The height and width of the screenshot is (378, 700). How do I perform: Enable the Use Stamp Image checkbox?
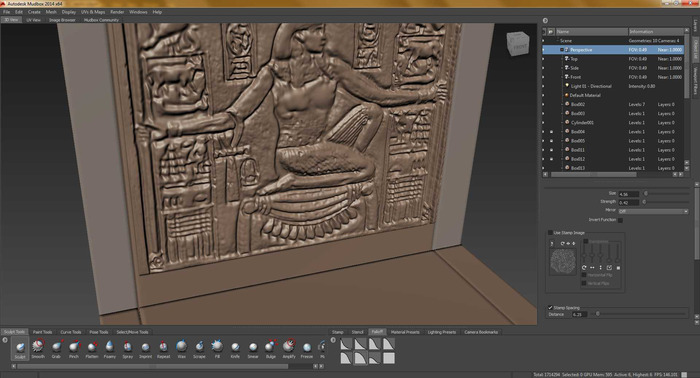(550, 233)
